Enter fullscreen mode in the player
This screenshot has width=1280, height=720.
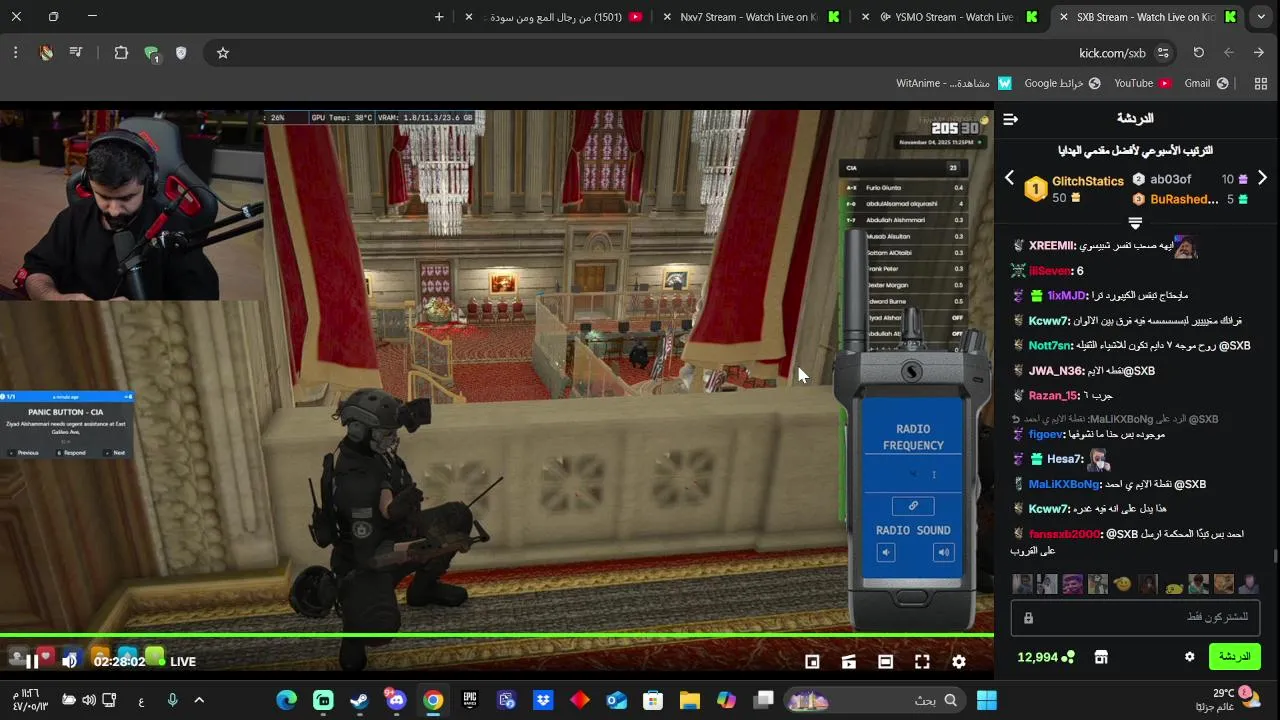click(x=922, y=661)
